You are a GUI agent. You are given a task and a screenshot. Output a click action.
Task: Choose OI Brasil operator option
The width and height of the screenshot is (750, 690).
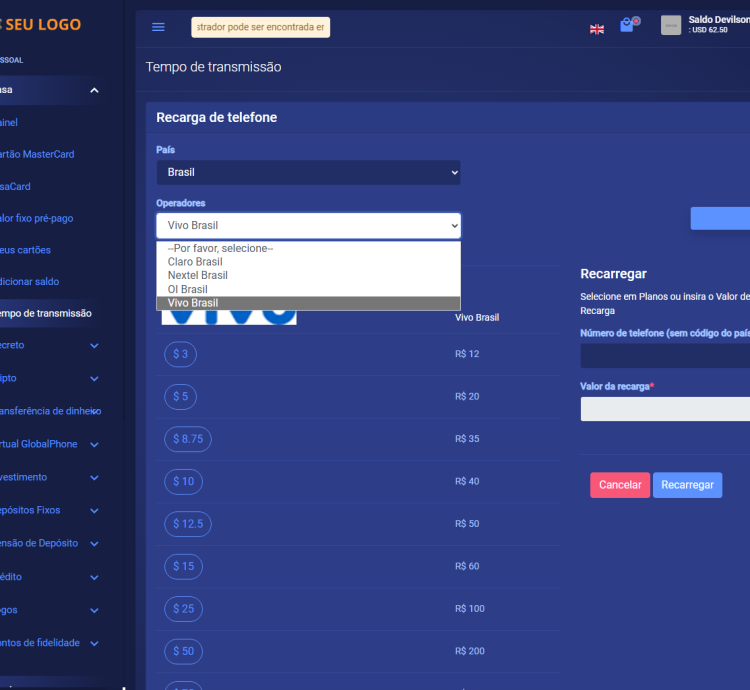[188, 289]
